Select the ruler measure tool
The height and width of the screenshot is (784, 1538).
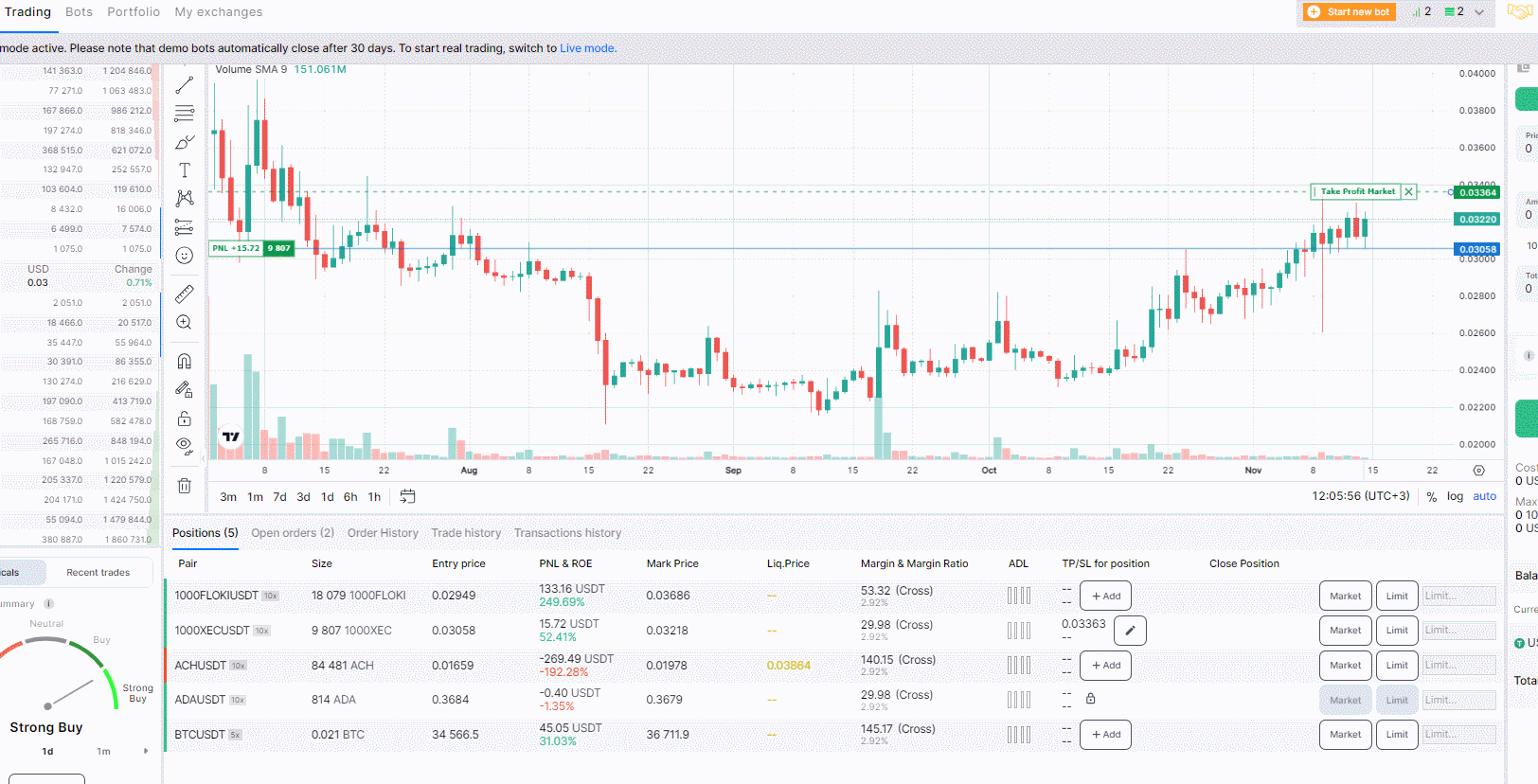pos(185,294)
